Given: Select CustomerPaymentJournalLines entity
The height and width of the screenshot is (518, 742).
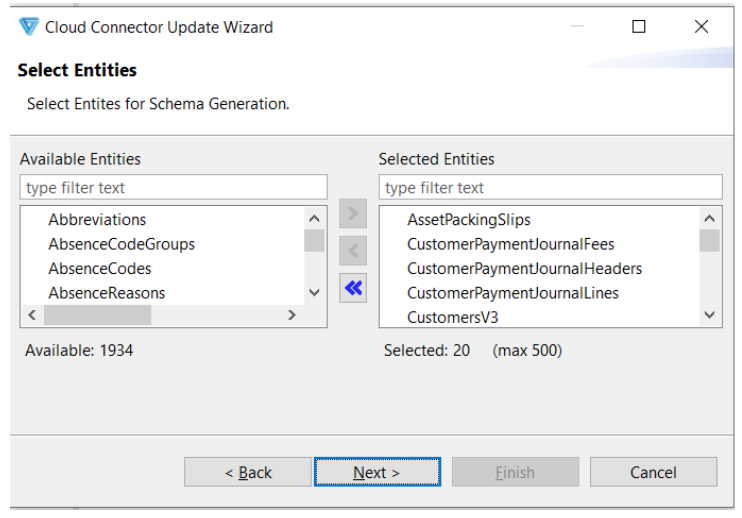Looking at the screenshot, I should tap(513, 293).
